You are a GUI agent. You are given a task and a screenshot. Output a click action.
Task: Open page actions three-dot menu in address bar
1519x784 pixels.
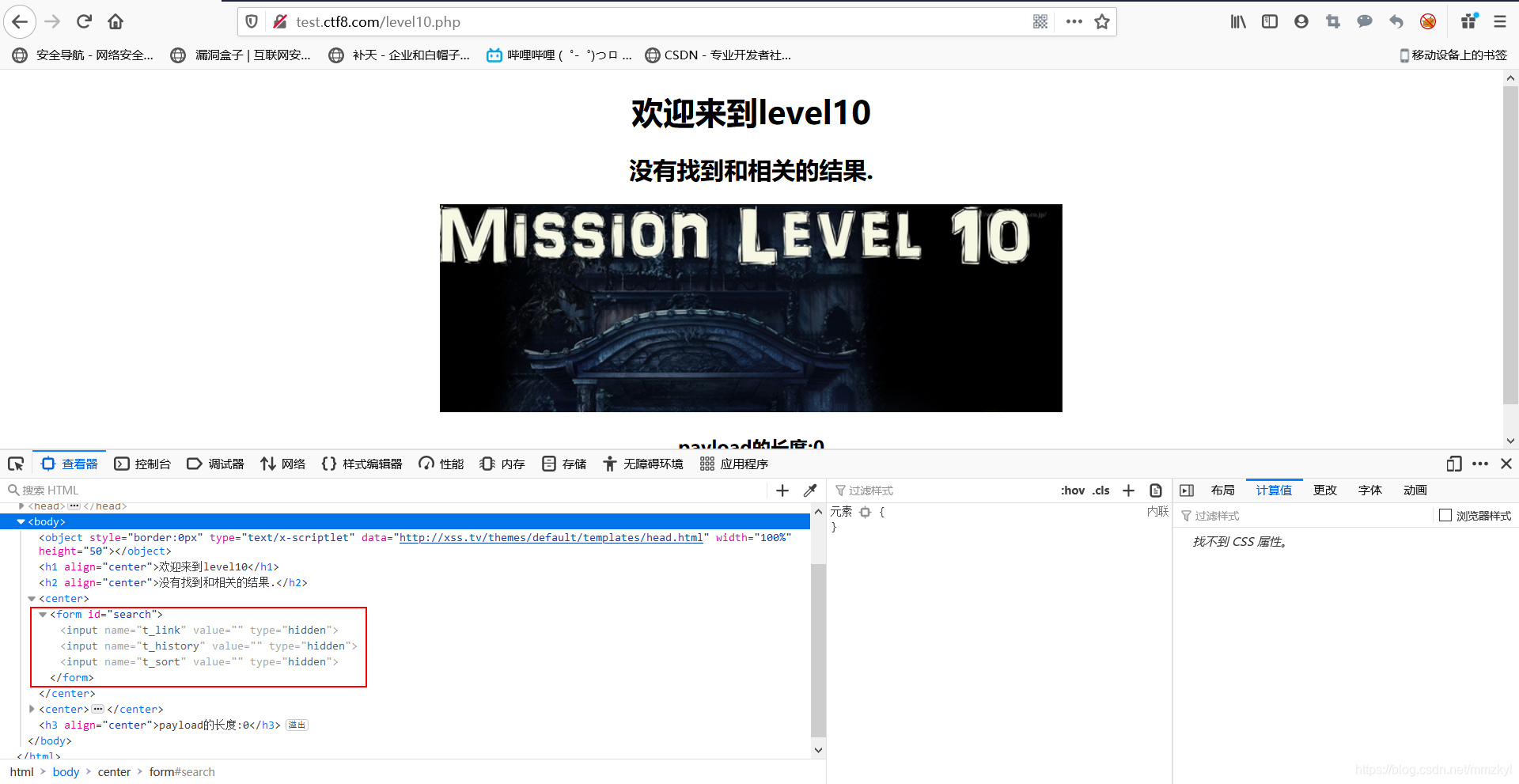(x=1074, y=22)
